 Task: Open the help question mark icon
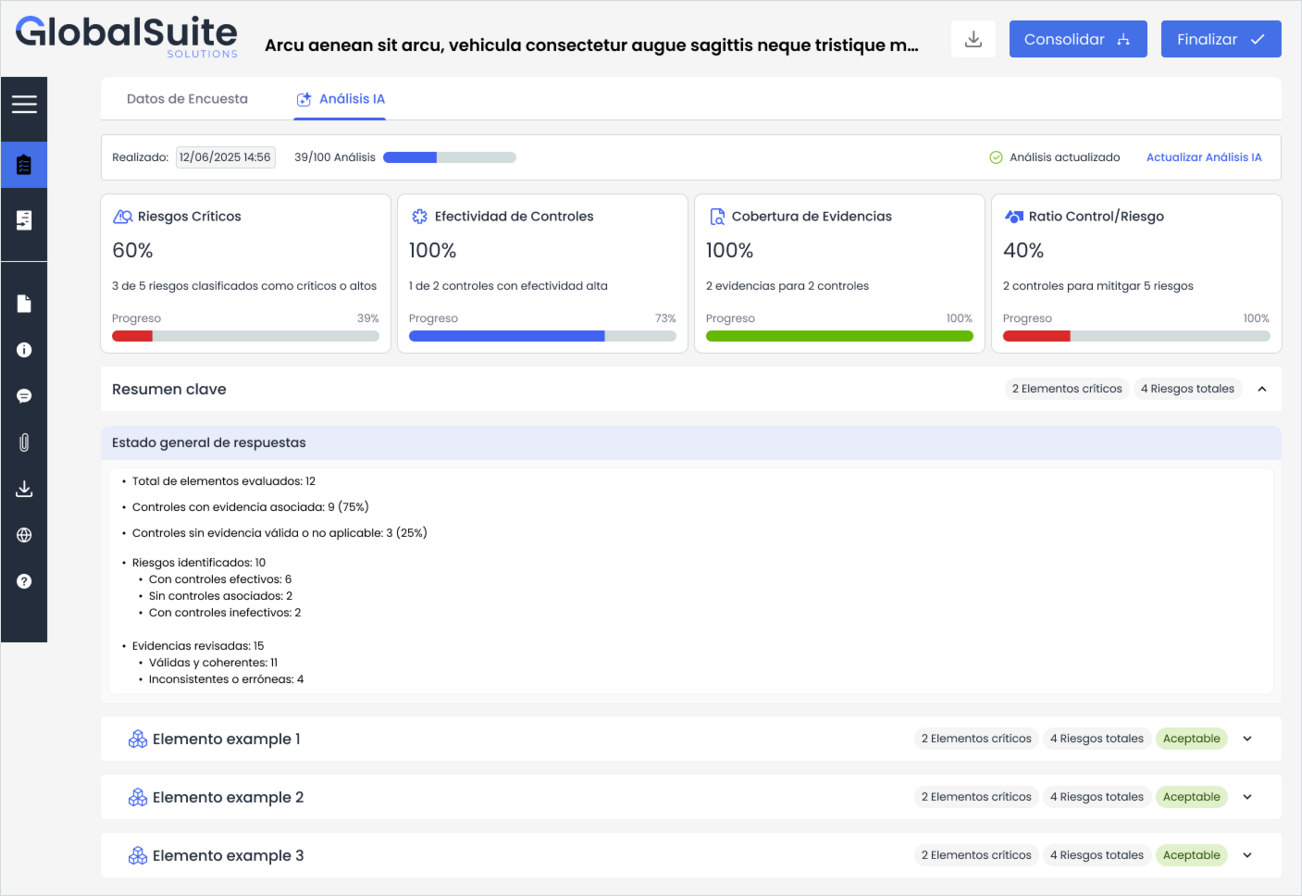pos(24,581)
